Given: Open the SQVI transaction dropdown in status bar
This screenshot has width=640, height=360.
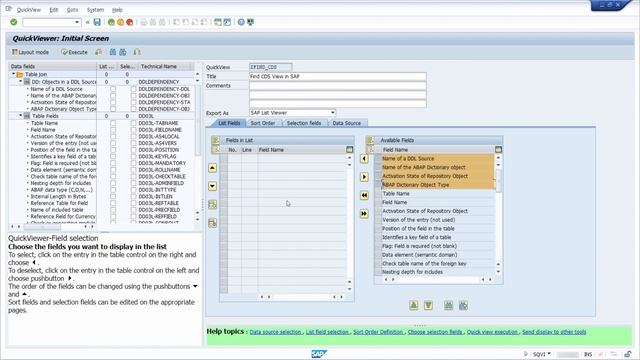Looking at the screenshot, I should point(549,354).
